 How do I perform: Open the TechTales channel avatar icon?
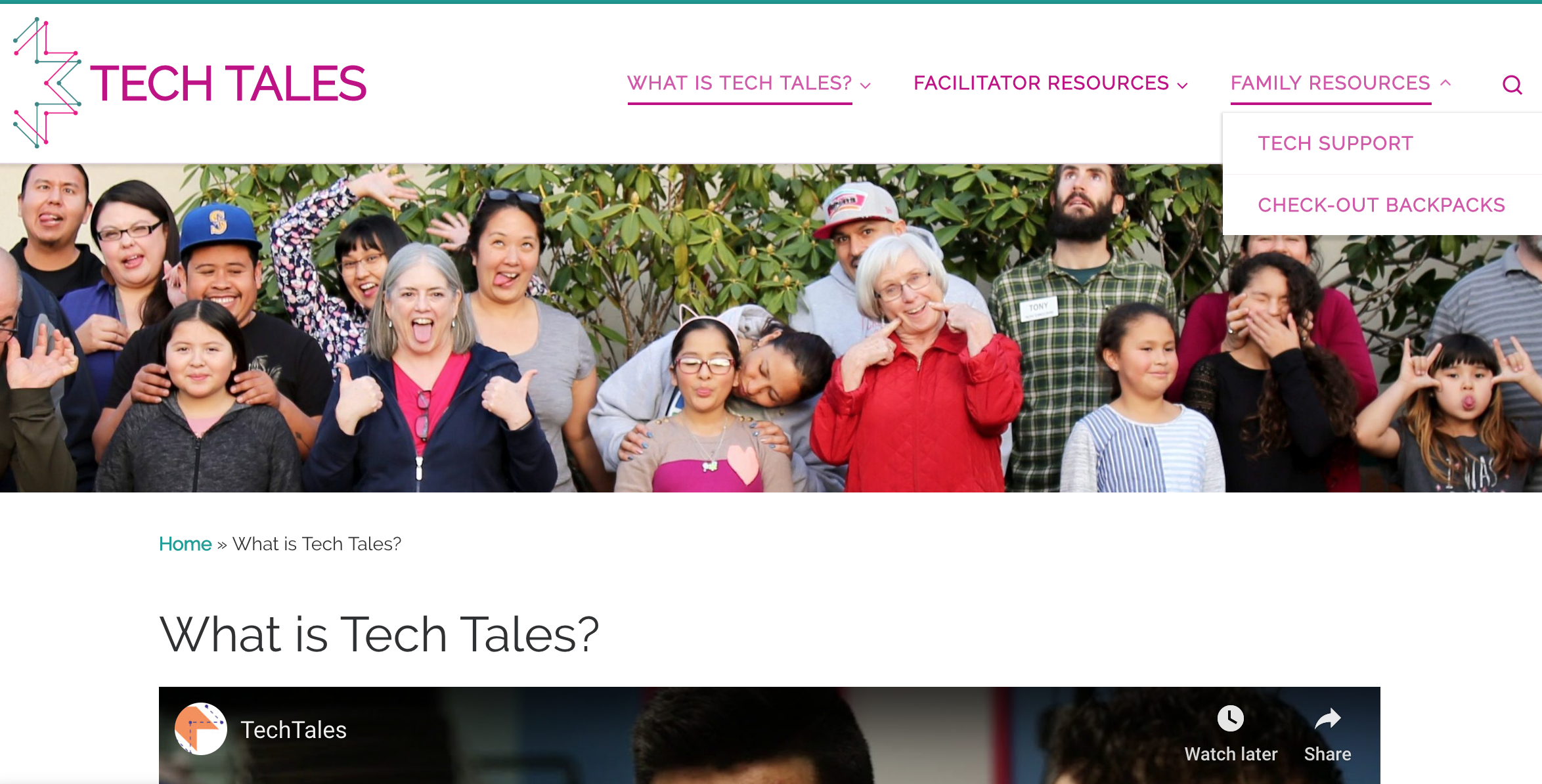201,729
